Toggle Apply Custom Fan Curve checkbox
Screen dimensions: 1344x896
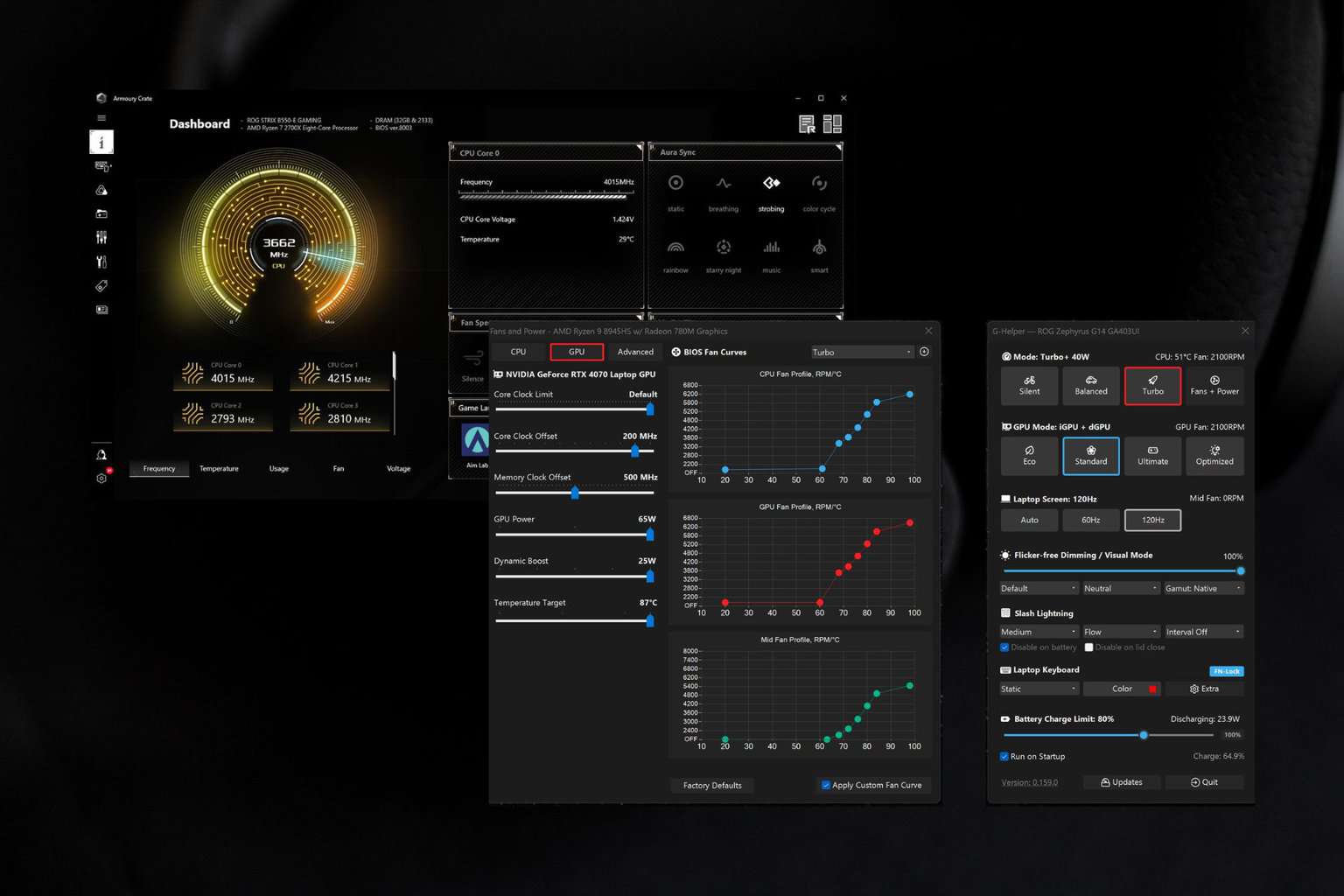[x=825, y=785]
